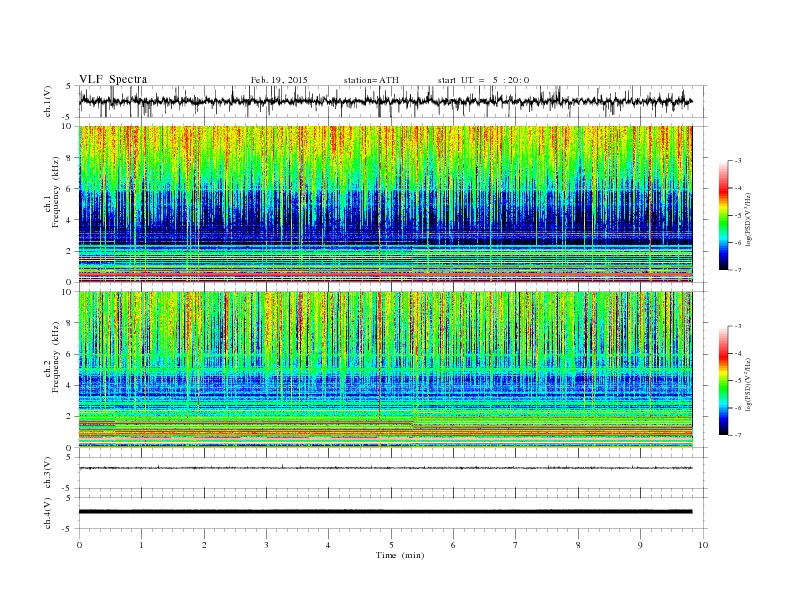The width and height of the screenshot is (792, 612).
Task: Select the date text "Feb. 19, 2015"
Action: pos(279,80)
